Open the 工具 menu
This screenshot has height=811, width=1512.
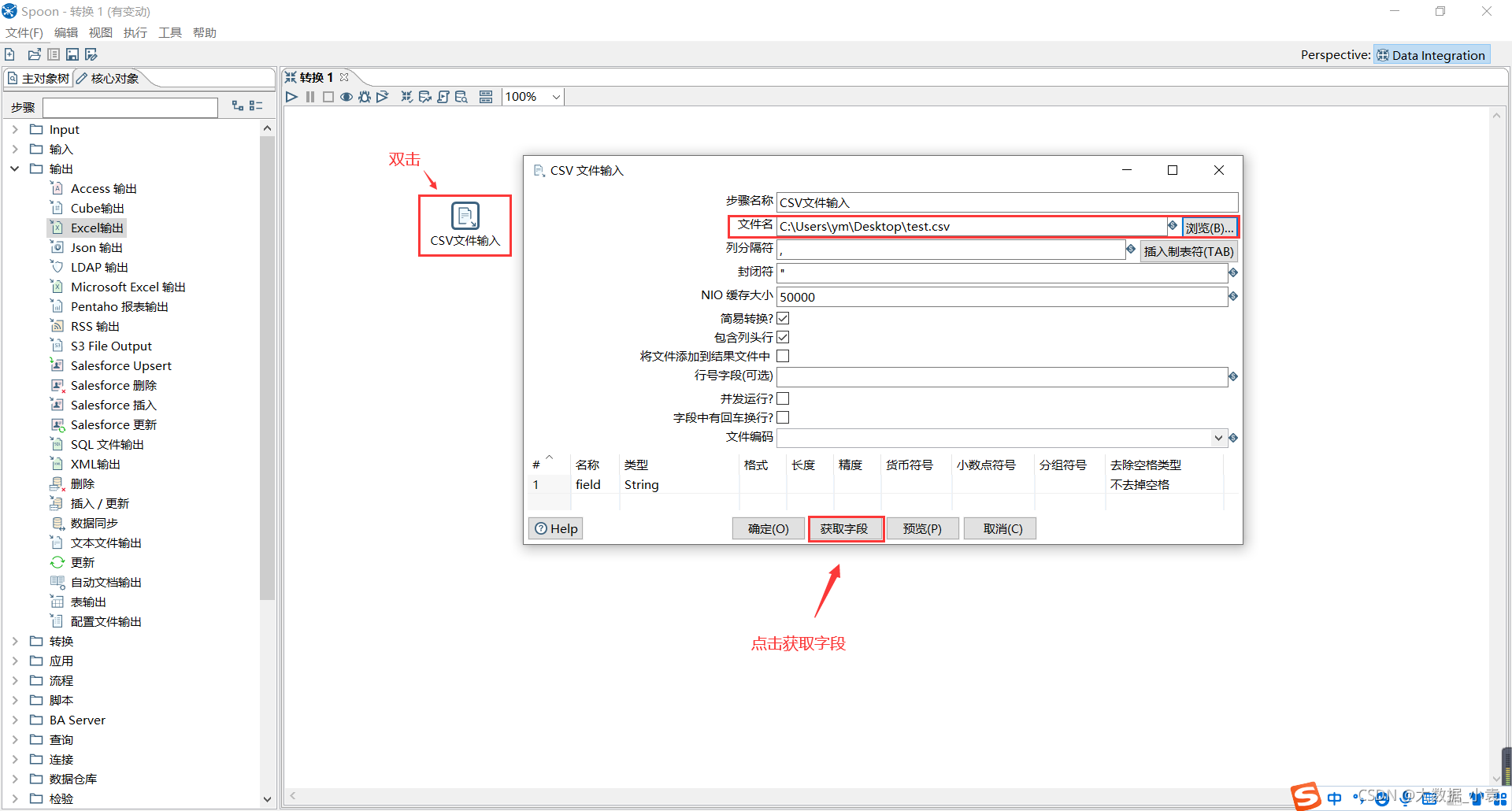point(170,32)
